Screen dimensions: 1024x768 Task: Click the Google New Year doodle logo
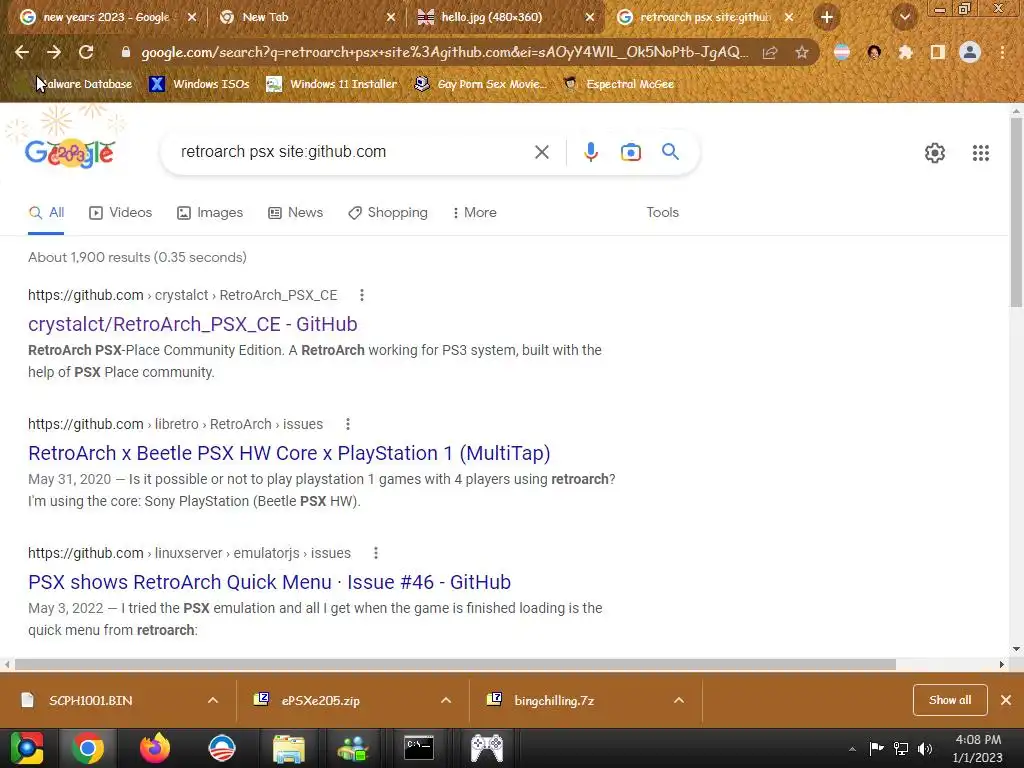click(x=69, y=153)
